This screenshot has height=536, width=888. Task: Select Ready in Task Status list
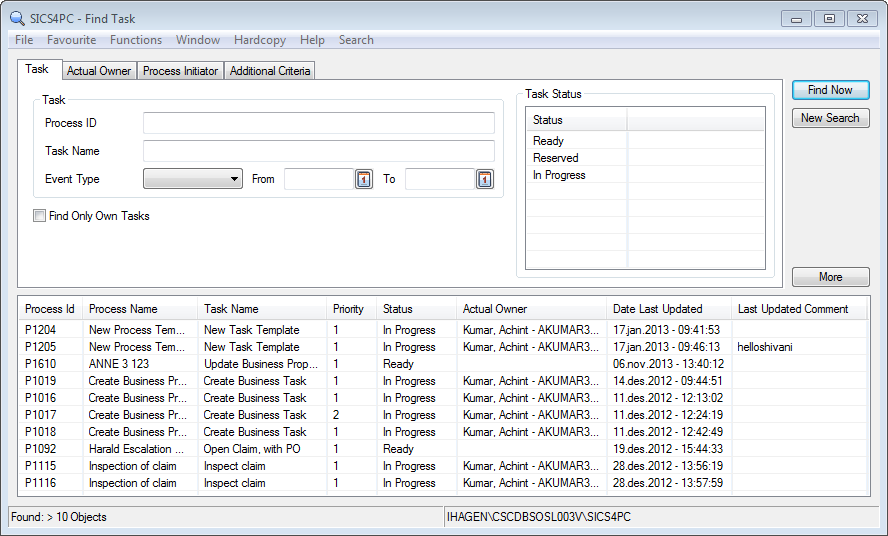[x=645, y=141]
